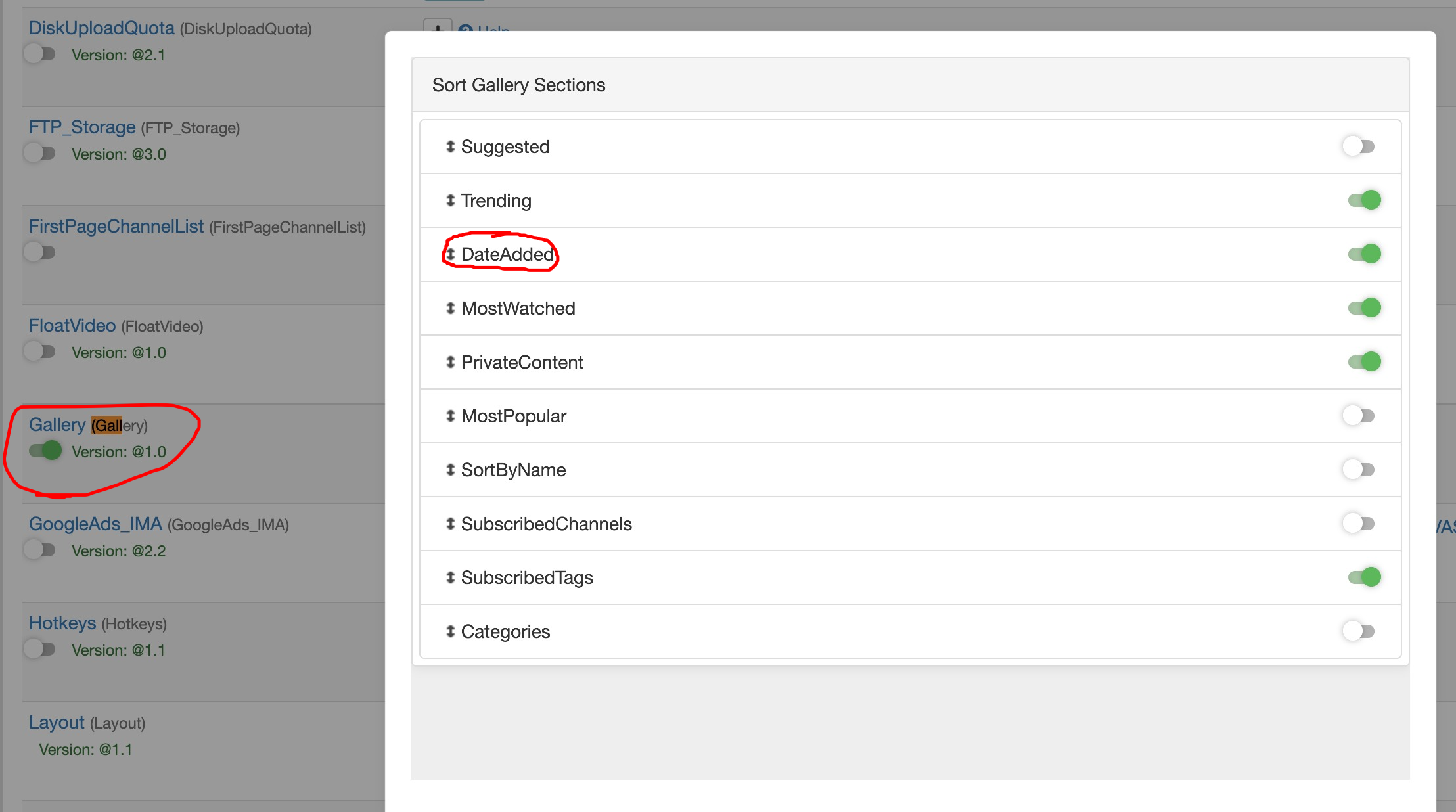Click the sort arrow icon beside SortByName
Viewport: 1456px width, 812px height.
450,470
